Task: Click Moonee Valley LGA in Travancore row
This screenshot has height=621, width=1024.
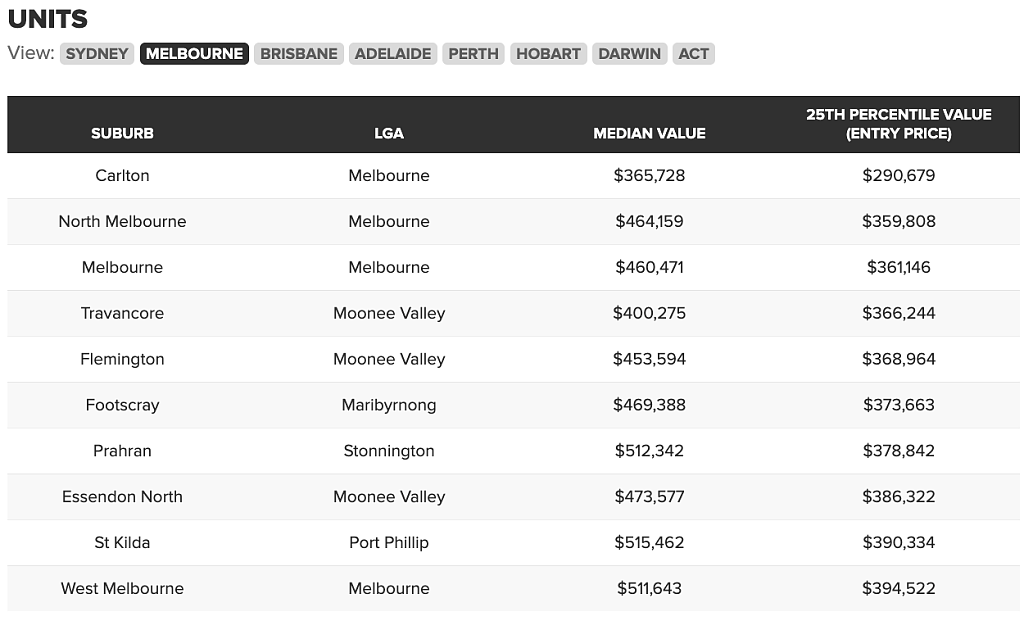Action: (x=389, y=313)
